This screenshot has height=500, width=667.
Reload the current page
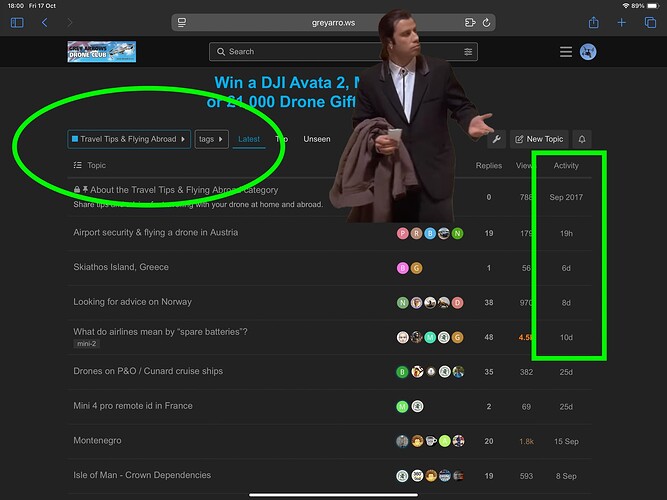[486, 23]
